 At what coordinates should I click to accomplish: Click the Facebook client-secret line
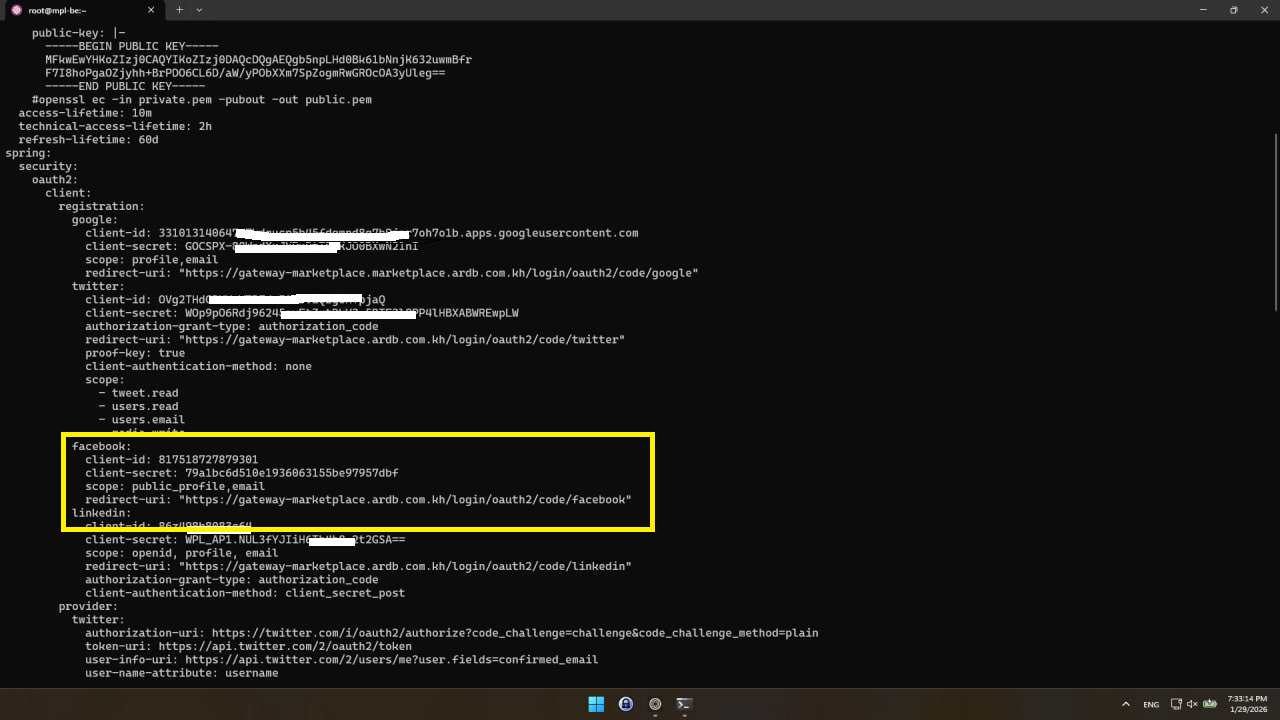pyautogui.click(x=242, y=473)
